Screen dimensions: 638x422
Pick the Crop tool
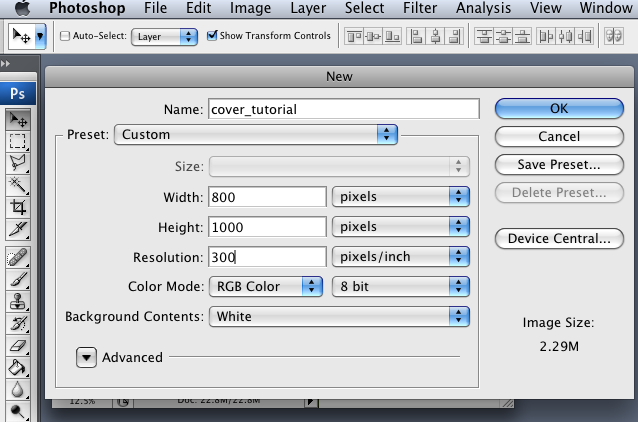(x=17, y=207)
